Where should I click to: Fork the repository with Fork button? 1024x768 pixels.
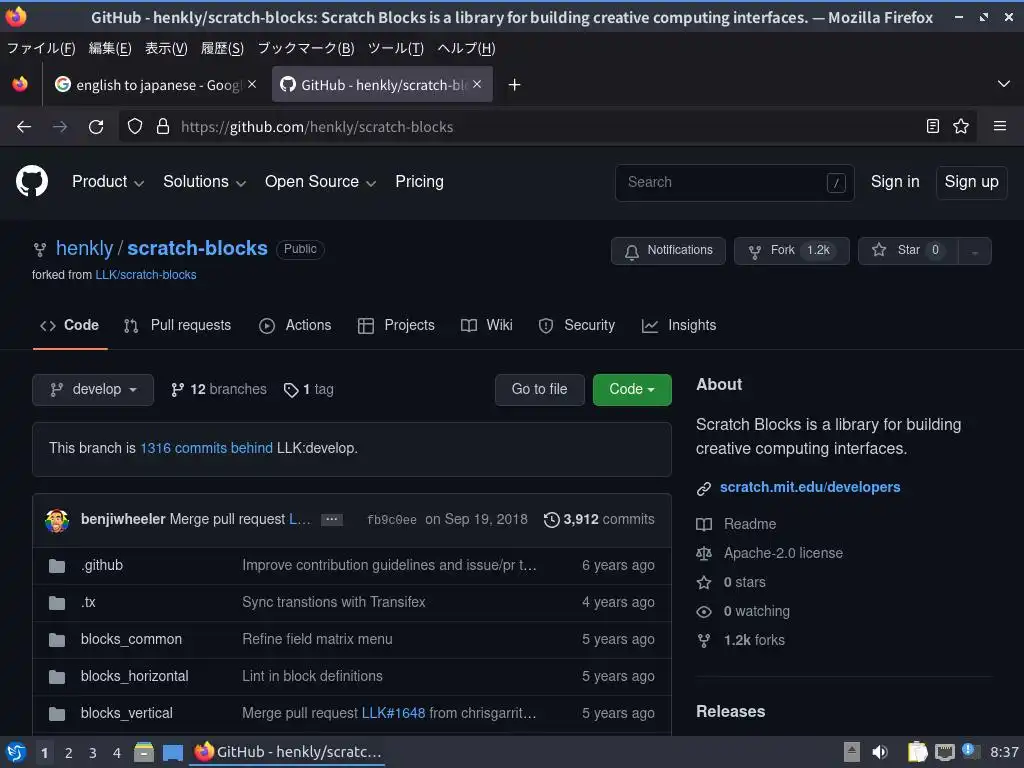coord(792,251)
